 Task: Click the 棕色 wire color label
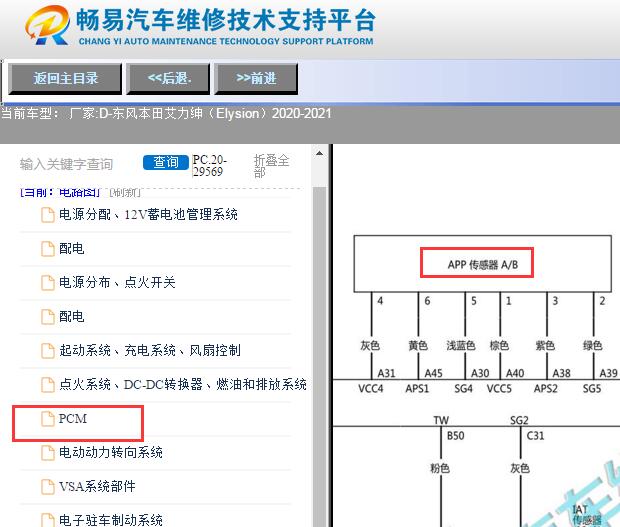pyautogui.click(x=499, y=346)
